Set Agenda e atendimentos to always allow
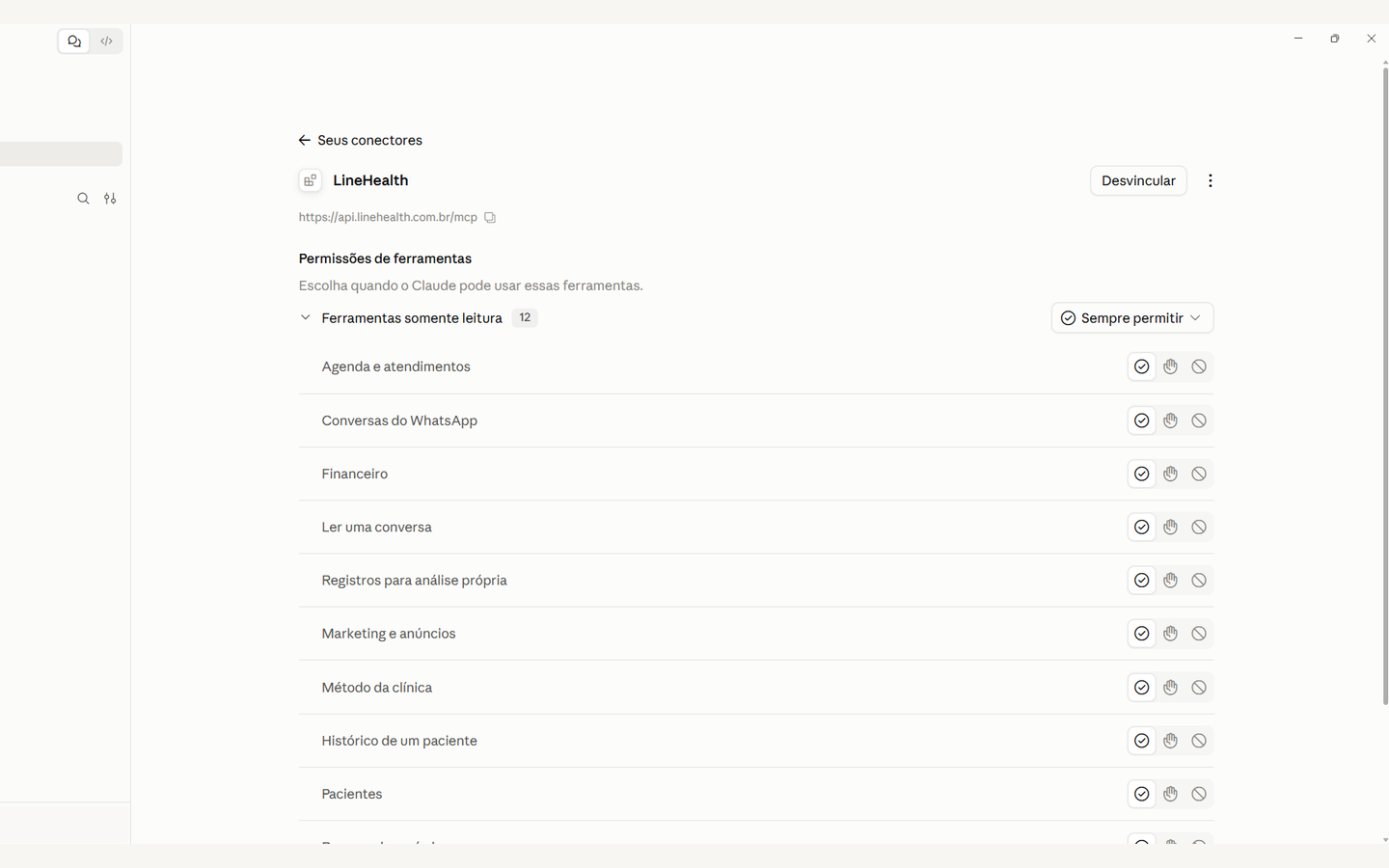The image size is (1389, 868). (x=1141, y=366)
